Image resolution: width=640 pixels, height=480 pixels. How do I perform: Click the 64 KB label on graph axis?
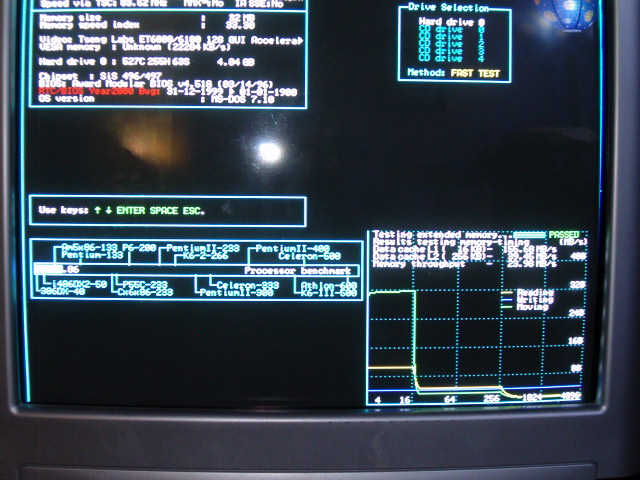(449, 399)
